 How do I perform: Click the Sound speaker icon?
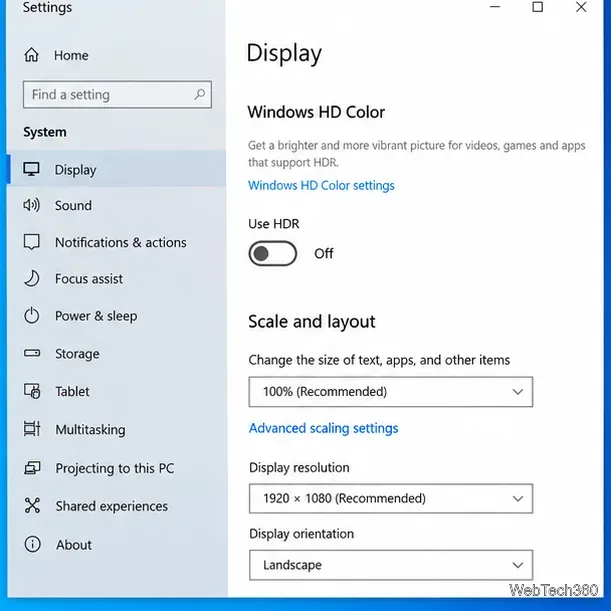[x=31, y=205]
